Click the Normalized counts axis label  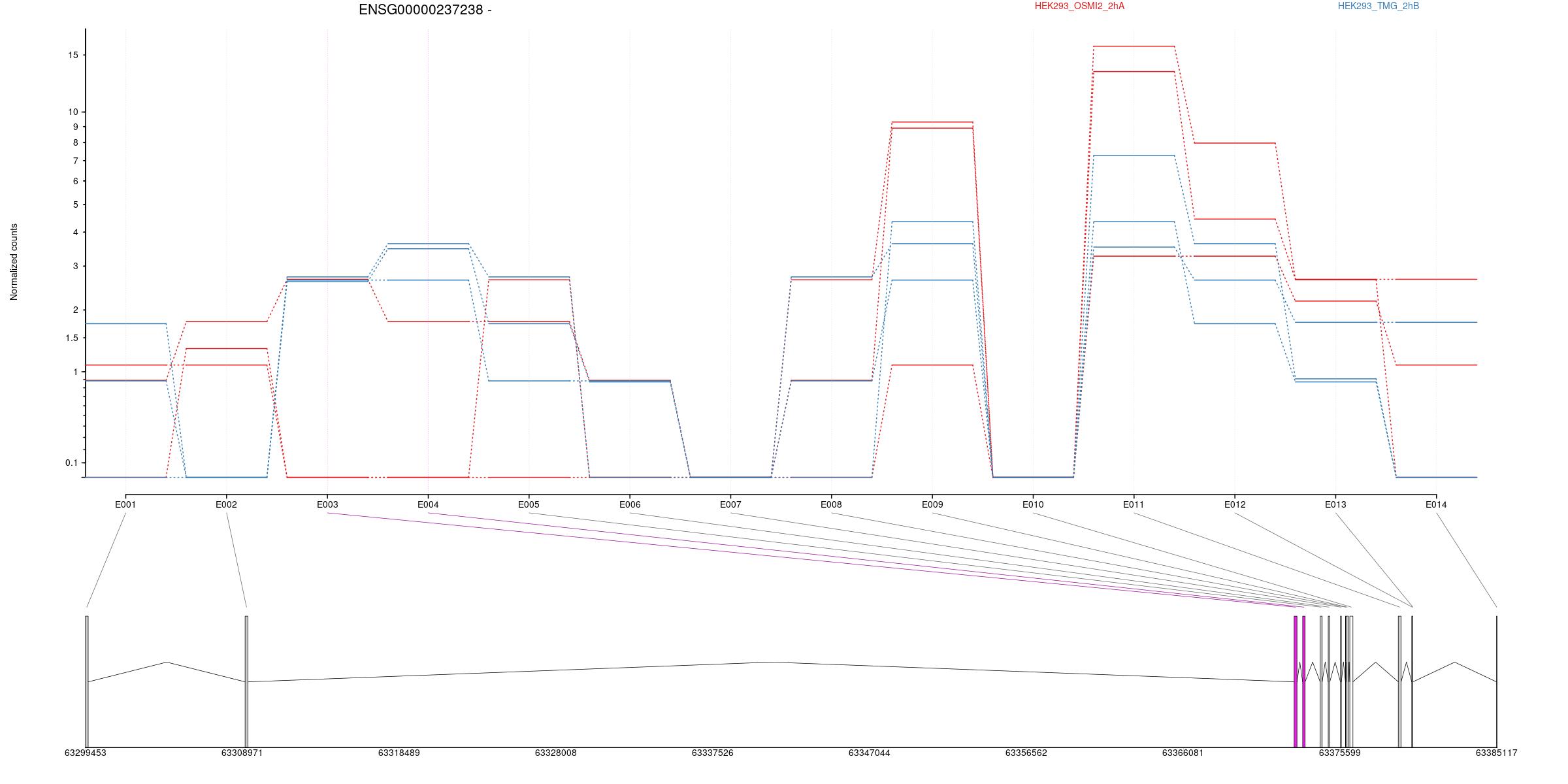[x=14, y=262]
